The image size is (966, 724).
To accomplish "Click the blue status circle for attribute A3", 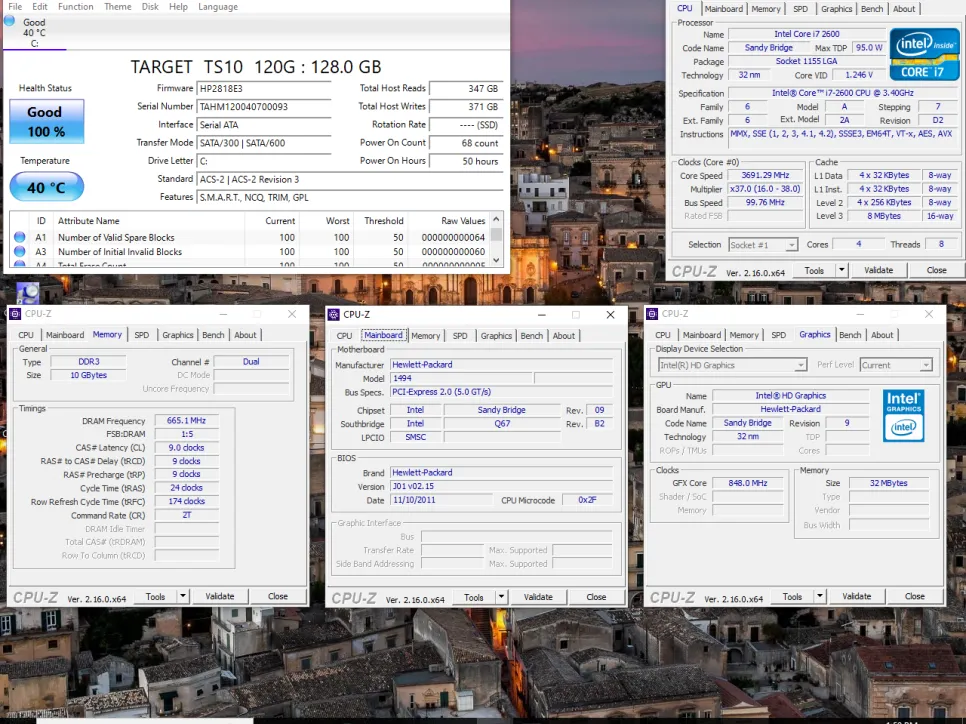I will click(20, 251).
